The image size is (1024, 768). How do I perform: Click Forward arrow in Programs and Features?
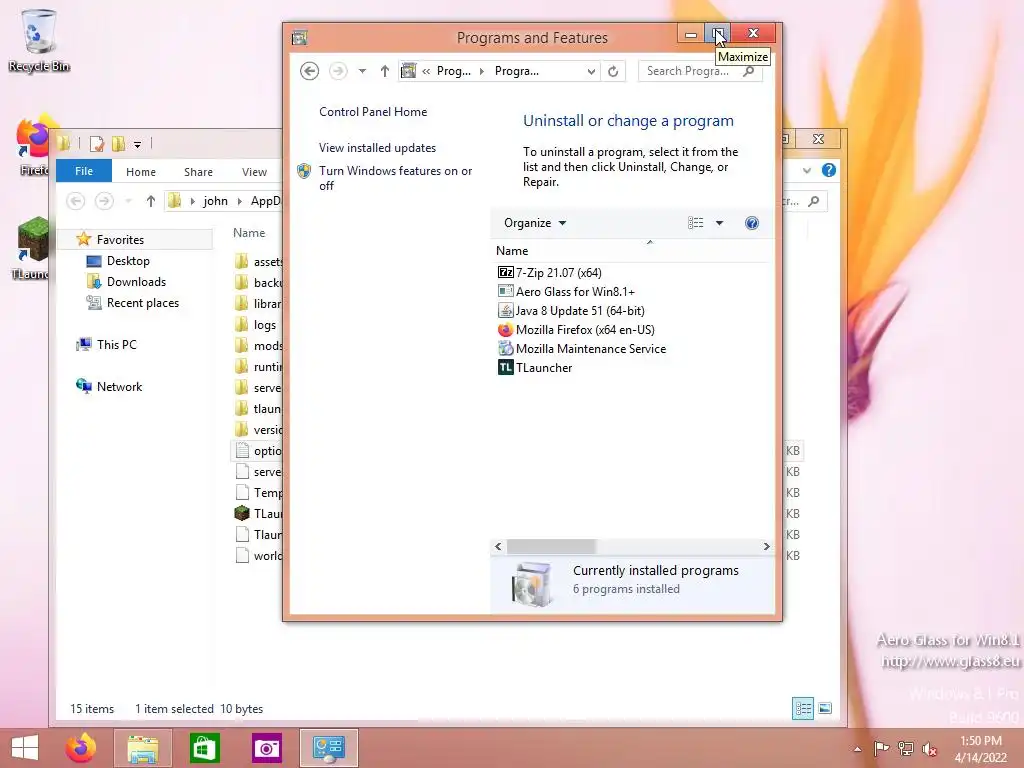[338, 71]
